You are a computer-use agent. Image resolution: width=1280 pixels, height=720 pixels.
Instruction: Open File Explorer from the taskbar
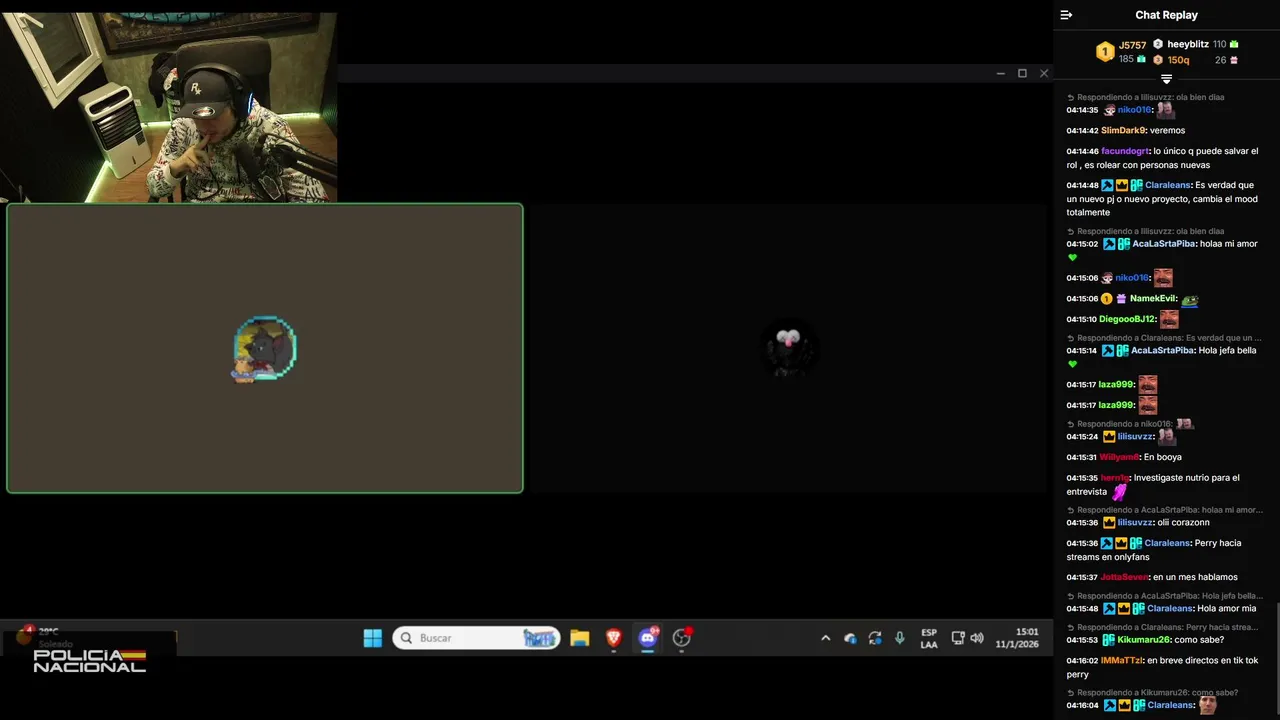[580, 638]
